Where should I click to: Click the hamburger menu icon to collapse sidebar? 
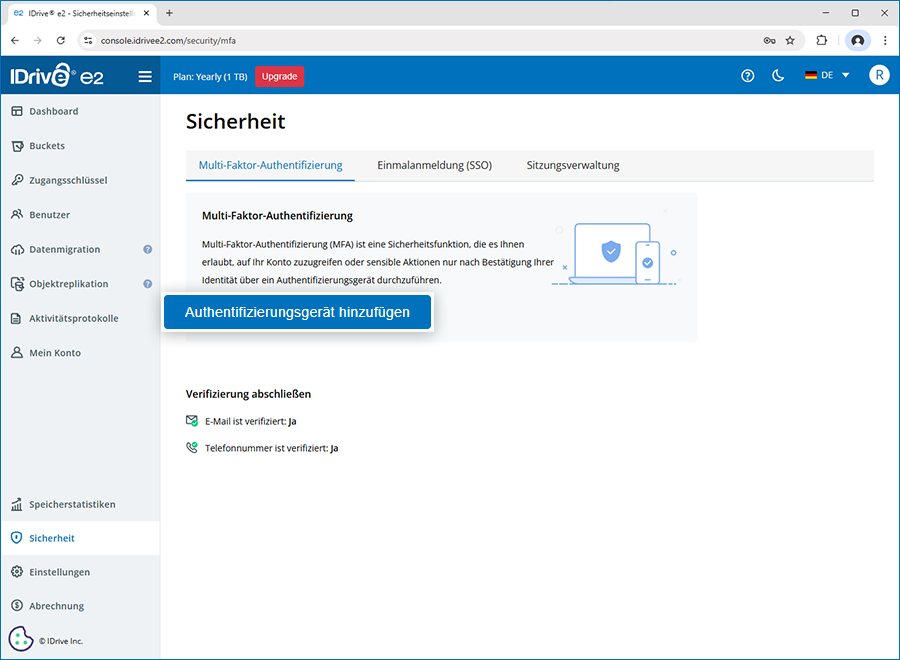(x=145, y=76)
